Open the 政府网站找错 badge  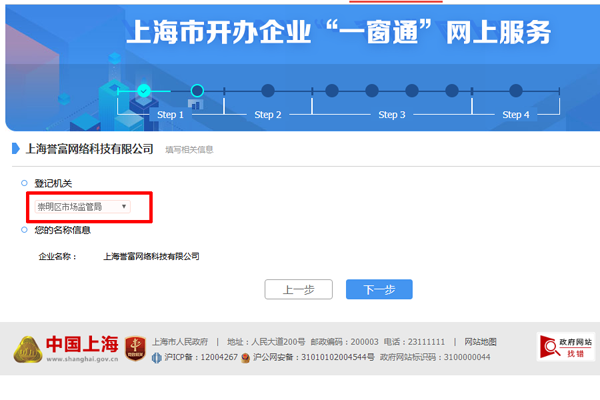[565, 348]
